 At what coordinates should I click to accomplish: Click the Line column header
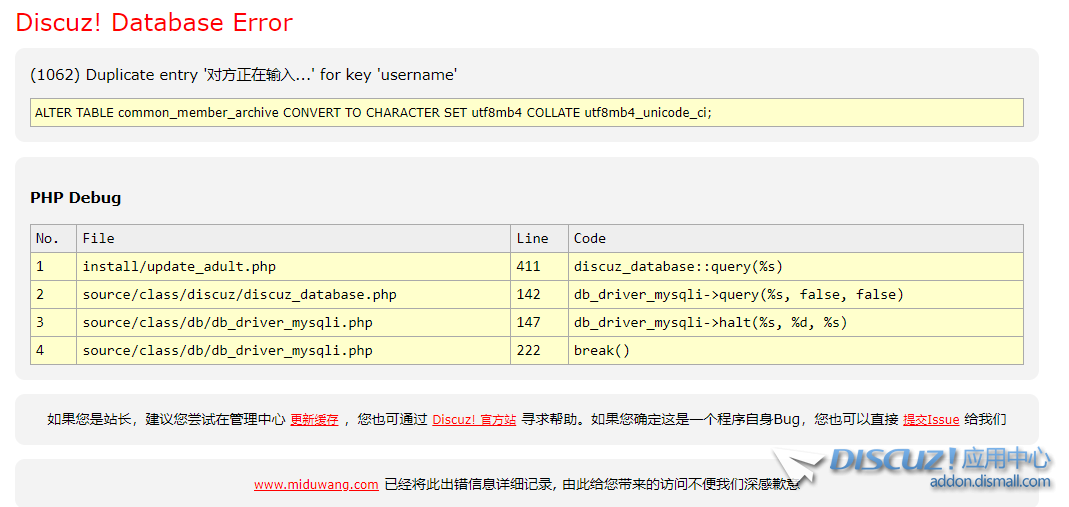click(x=539, y=239)
